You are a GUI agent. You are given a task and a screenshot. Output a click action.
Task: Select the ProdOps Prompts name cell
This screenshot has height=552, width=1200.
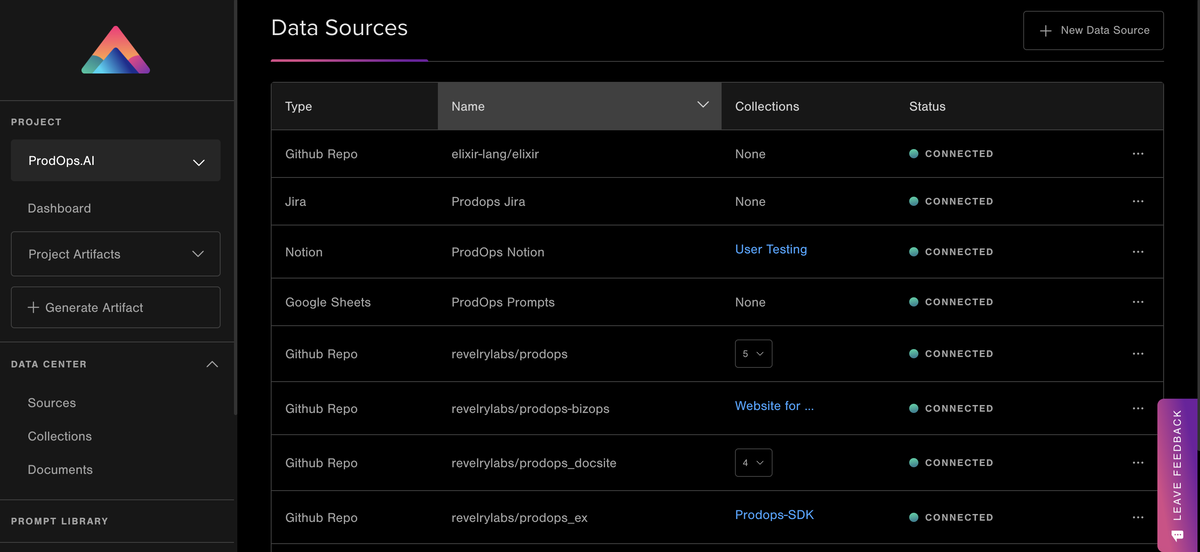click(x=503, y=302)
